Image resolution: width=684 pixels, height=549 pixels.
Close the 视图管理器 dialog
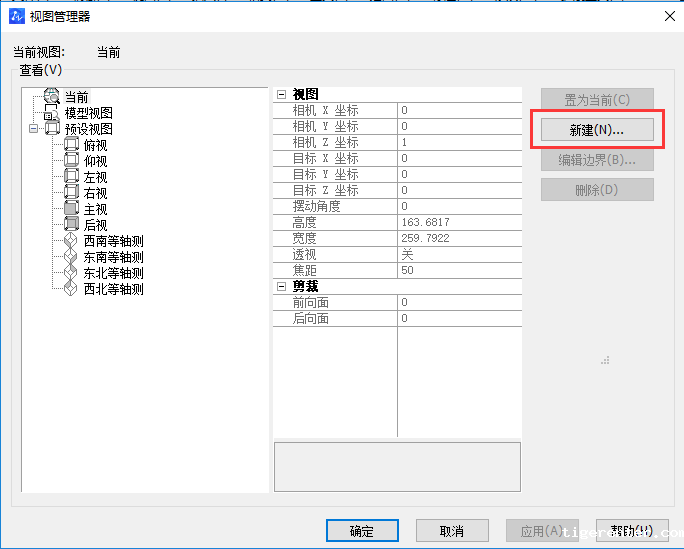pyautogui.click(x=669, y=15)
